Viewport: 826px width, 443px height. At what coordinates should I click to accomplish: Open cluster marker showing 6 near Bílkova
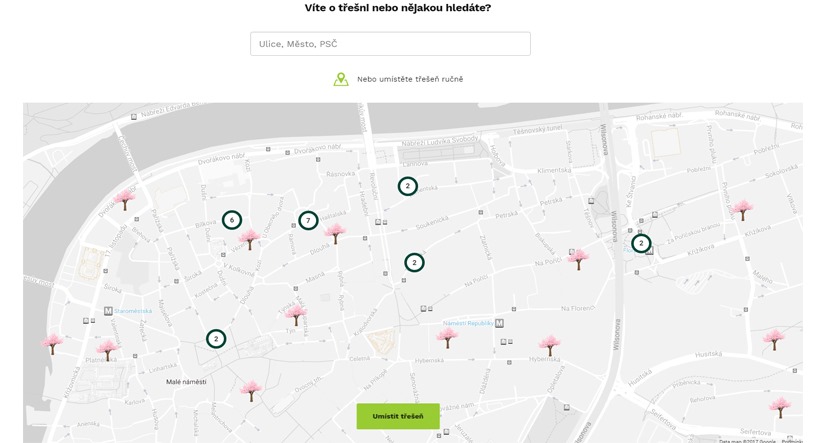pyautogui.click(x=232, y=220)
